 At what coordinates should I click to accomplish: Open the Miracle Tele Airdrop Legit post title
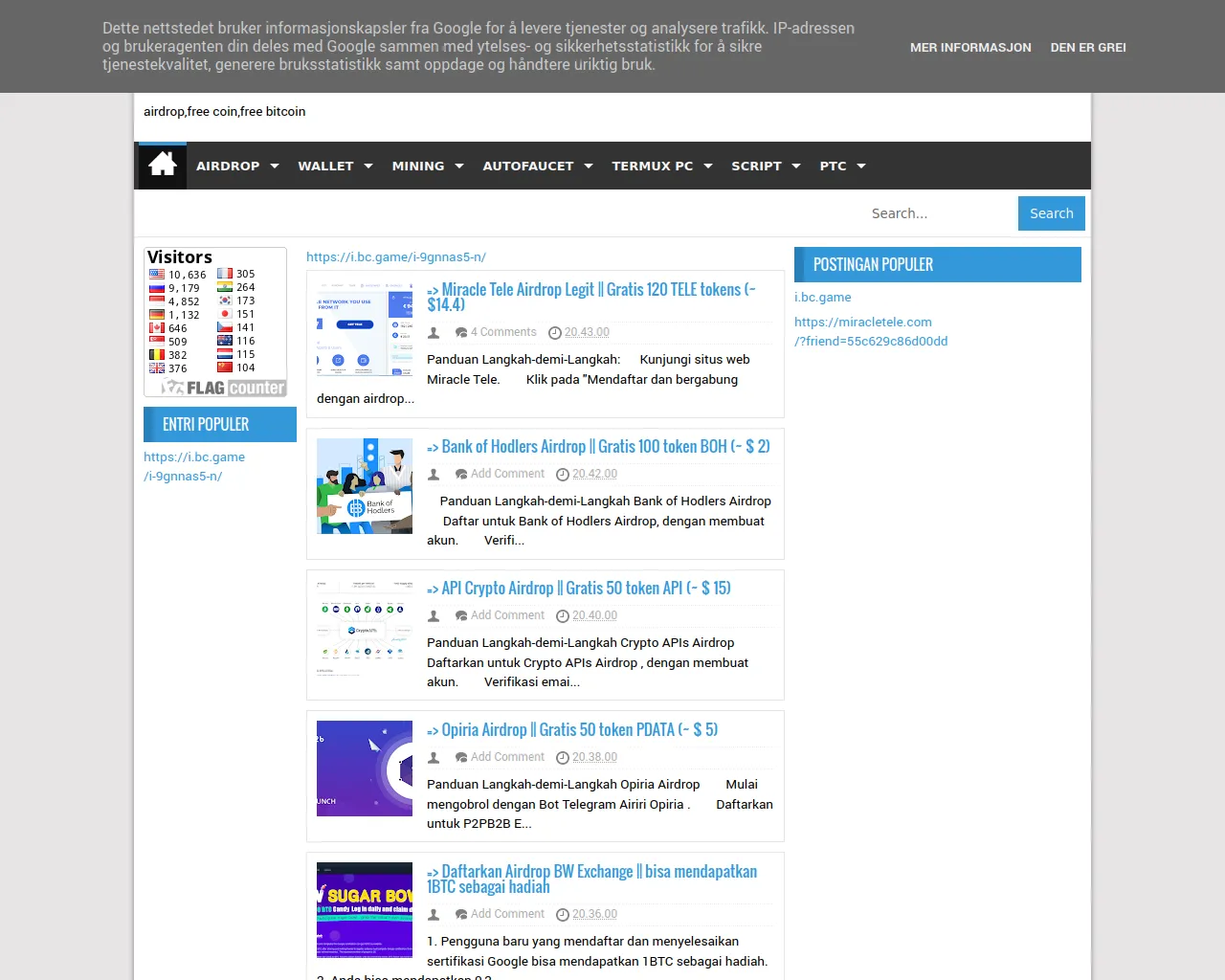[591, 297]
